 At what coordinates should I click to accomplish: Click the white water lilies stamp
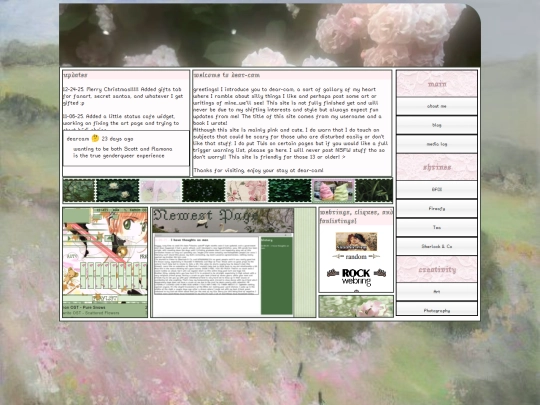point(117,190)
